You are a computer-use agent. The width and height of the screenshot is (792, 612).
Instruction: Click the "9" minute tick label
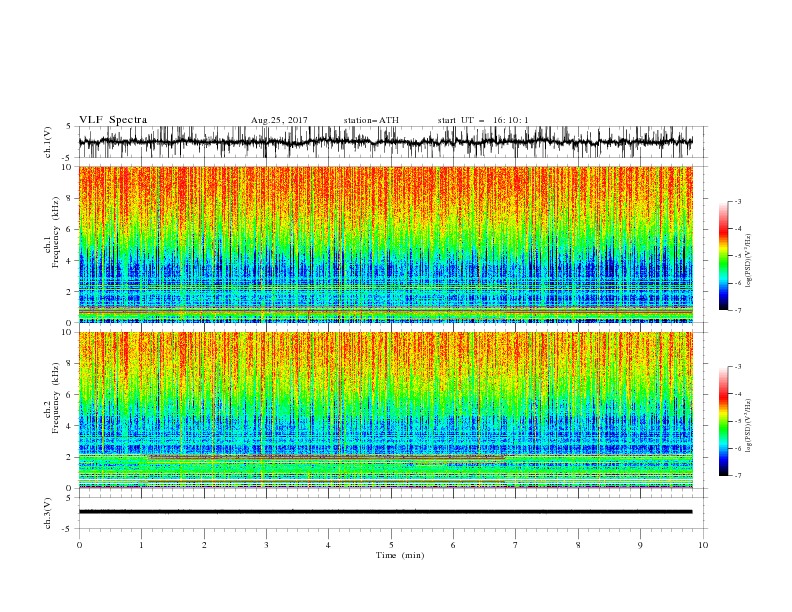[x=640, y=545]
